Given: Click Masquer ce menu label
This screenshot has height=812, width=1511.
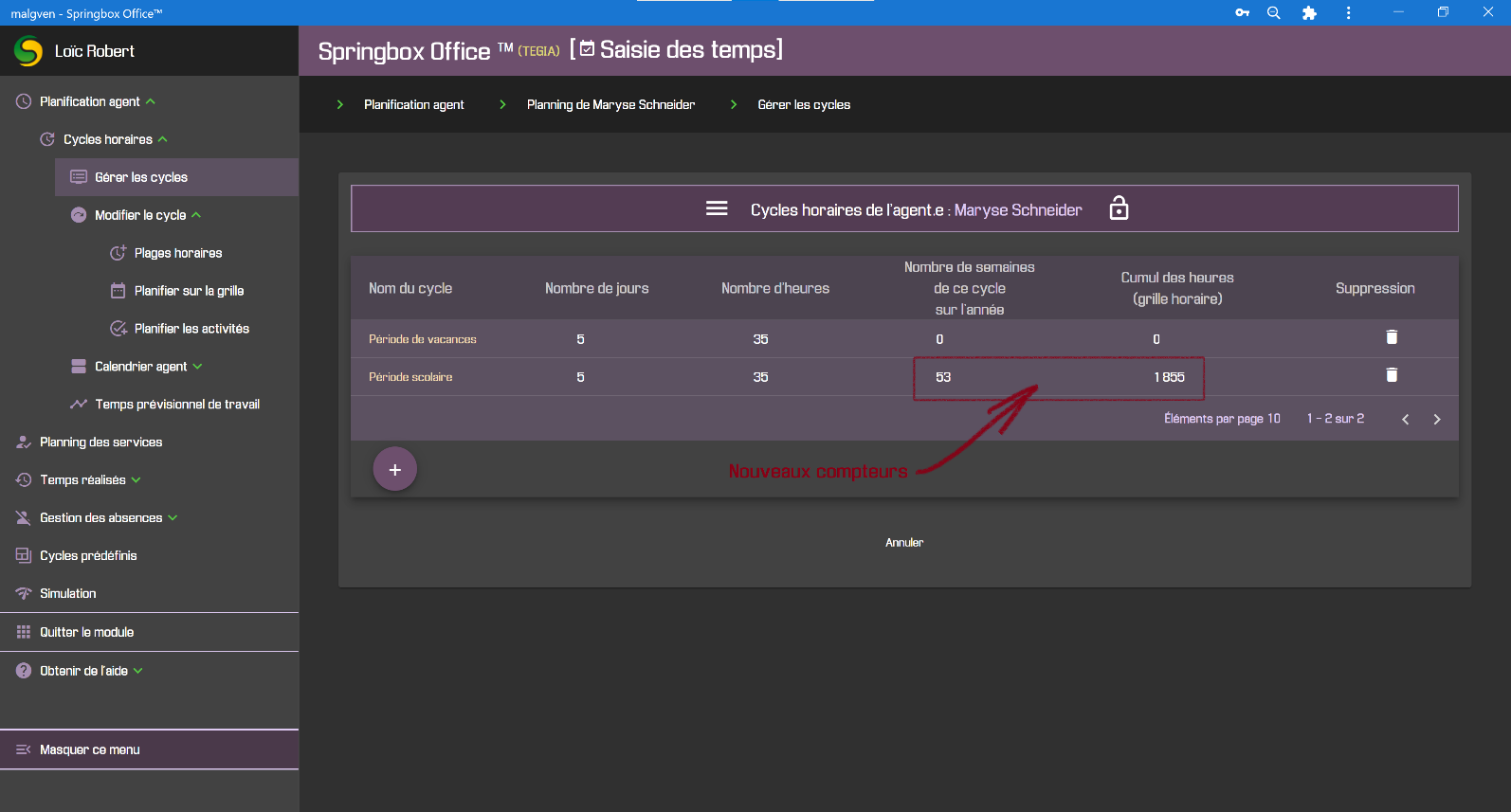Looking at the screenshot, I should click(x=90, y=749).
